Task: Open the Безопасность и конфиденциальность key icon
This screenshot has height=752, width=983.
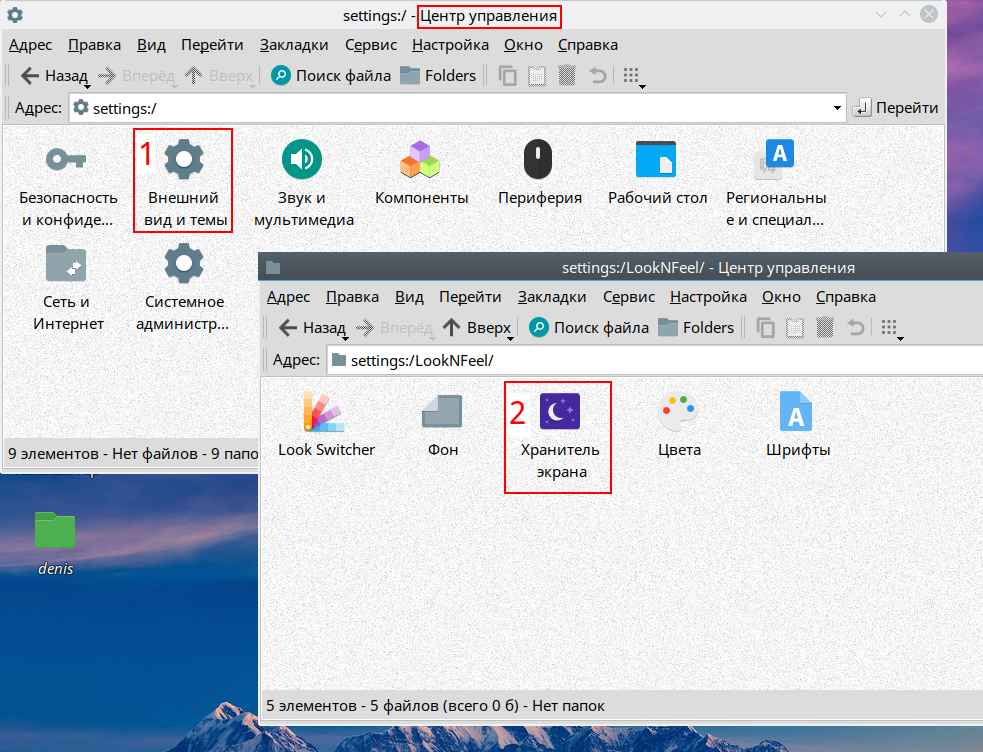Action: (68, 159)
